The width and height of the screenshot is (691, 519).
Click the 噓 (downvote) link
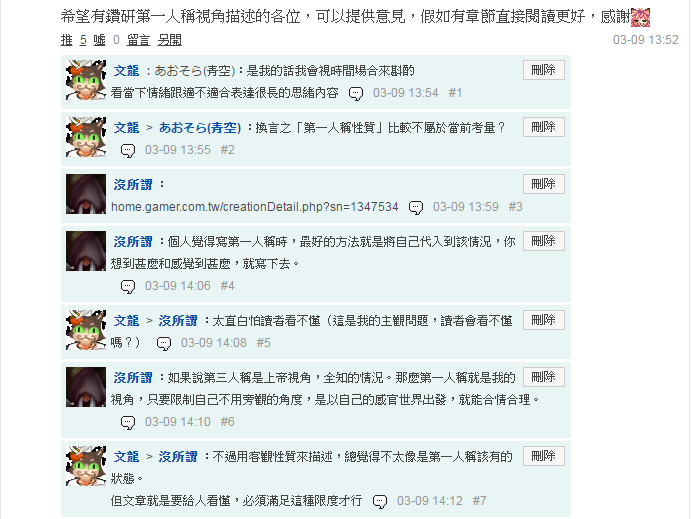[x=100, y=40]
